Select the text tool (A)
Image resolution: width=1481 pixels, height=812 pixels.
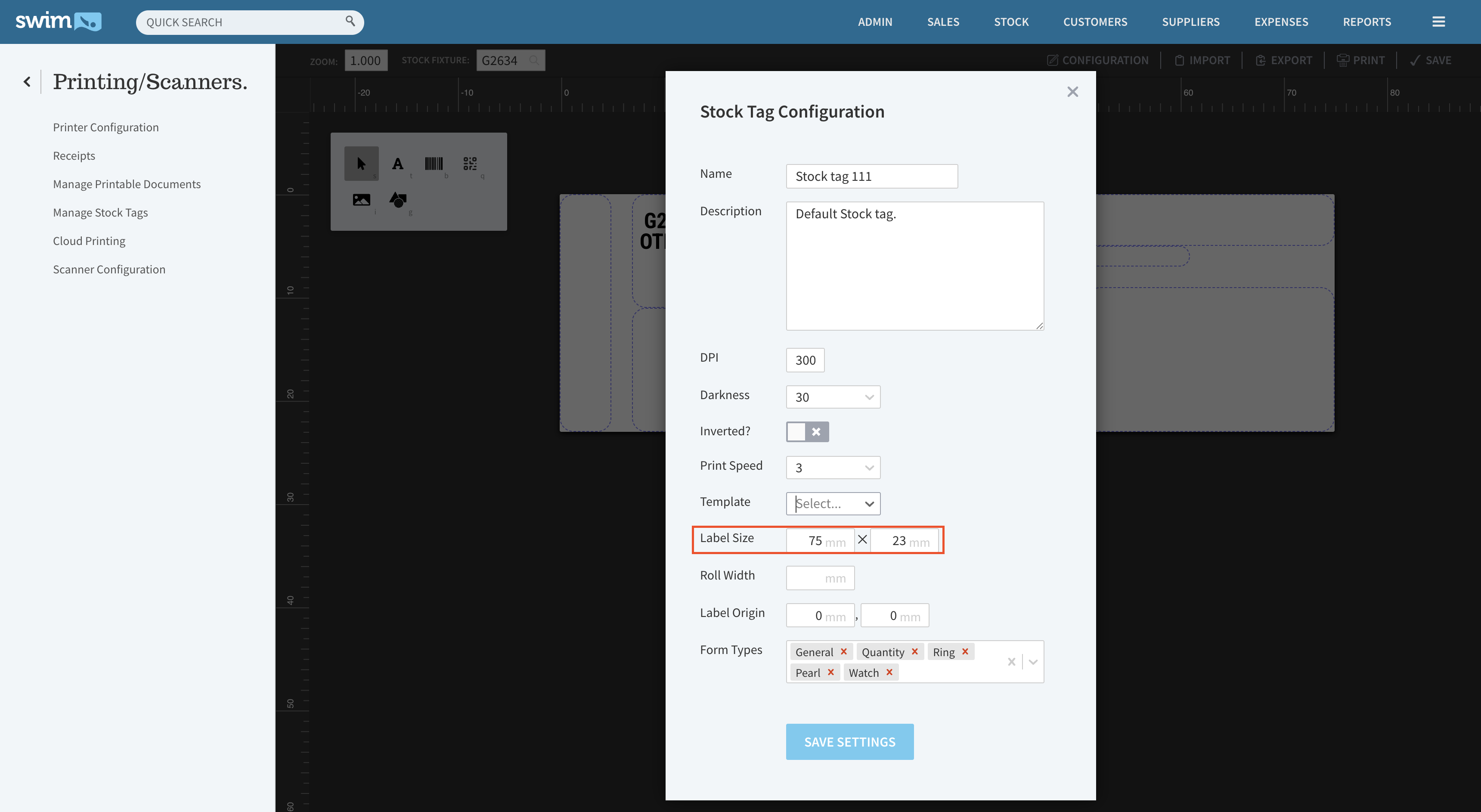[x=397, y=164]
